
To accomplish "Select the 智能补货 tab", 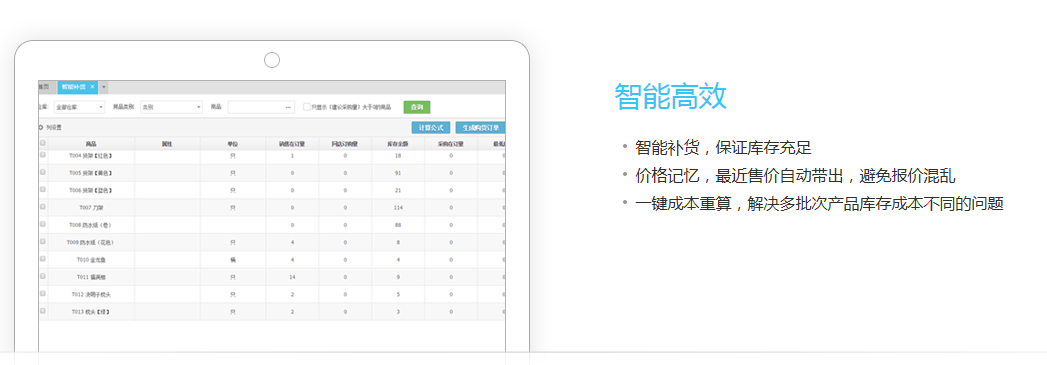I will [x=73, y=87].
